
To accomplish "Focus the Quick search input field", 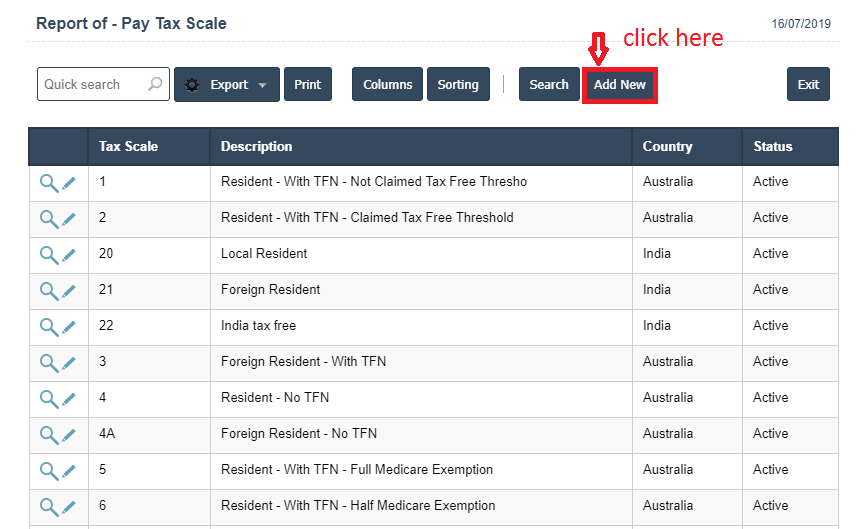I will 92,85.
